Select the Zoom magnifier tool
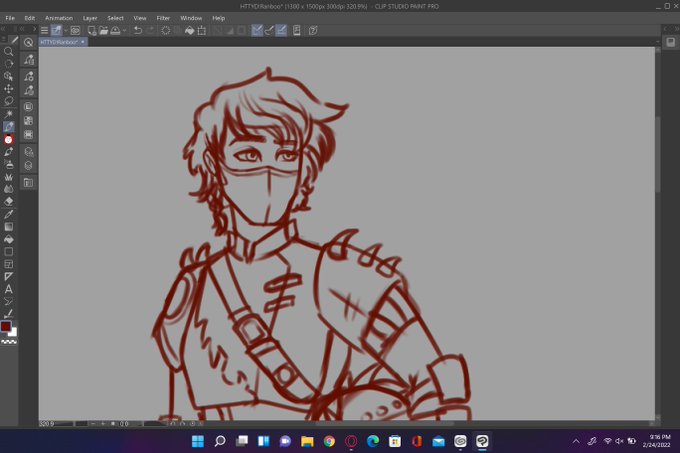Viewport: 680px width, 453px height. (8, 51)
